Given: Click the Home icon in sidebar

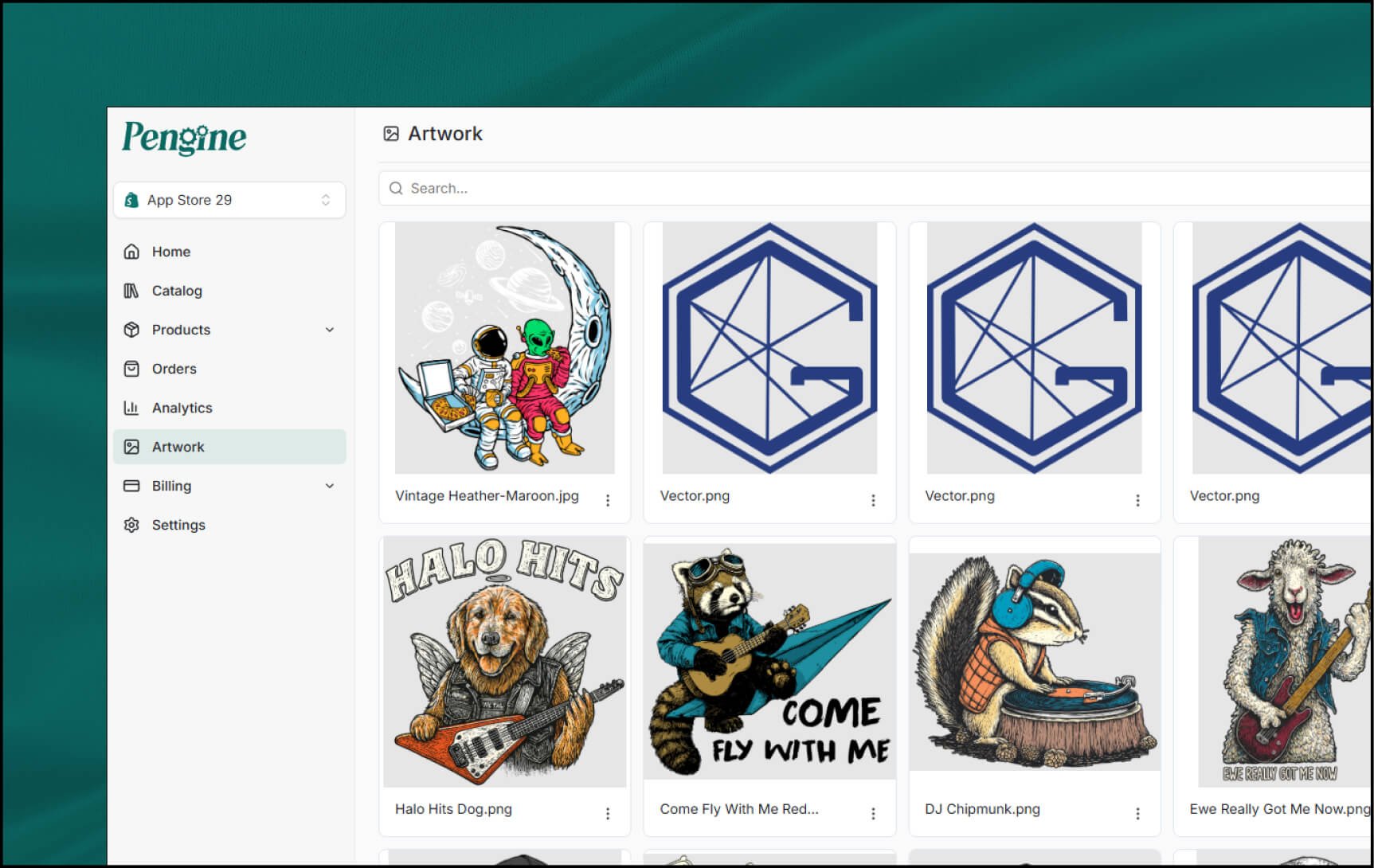Looking at the screenshot, I should tap(131, 252).
